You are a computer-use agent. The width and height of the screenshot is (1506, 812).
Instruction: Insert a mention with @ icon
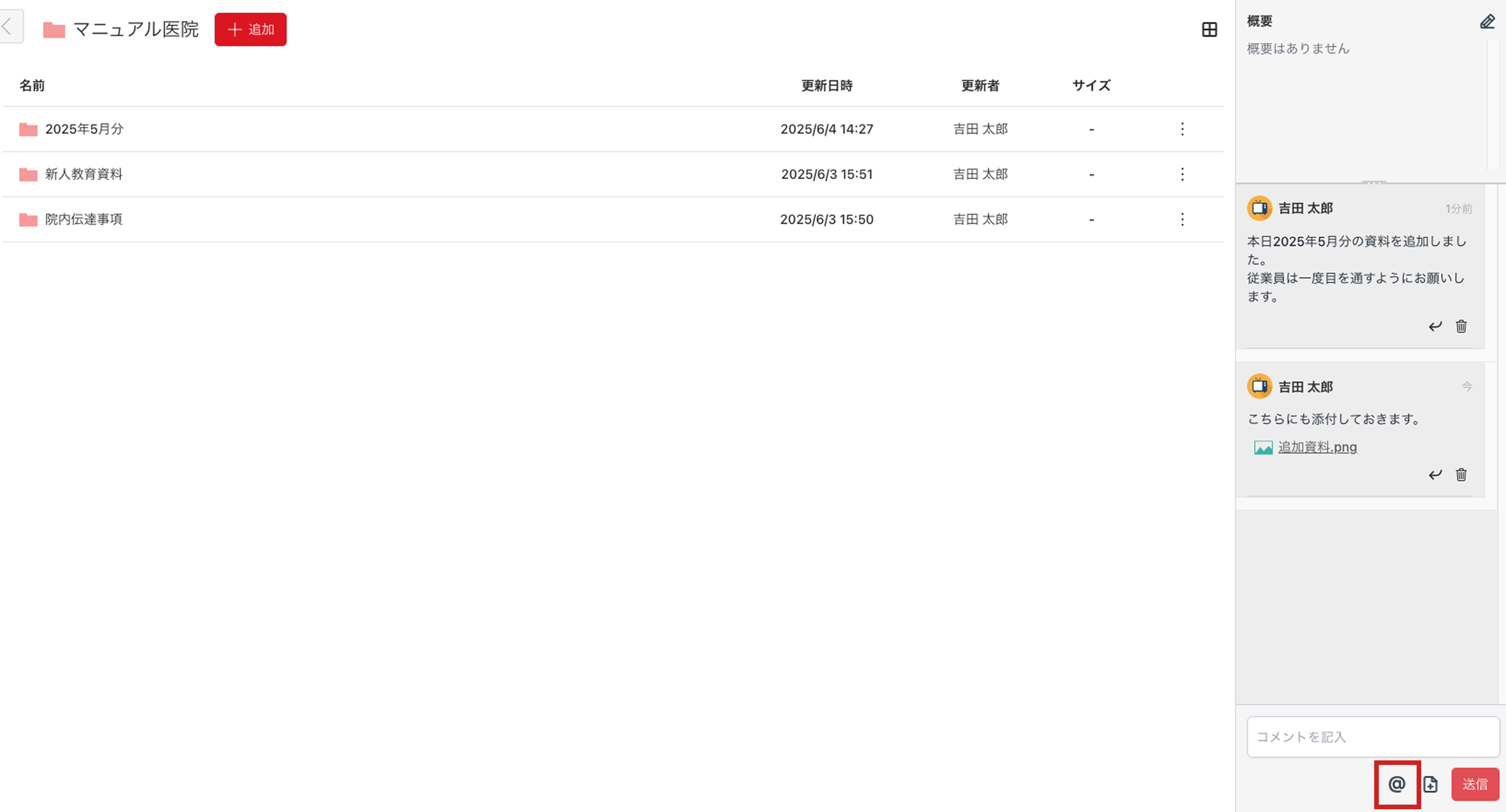(1397, 784)
